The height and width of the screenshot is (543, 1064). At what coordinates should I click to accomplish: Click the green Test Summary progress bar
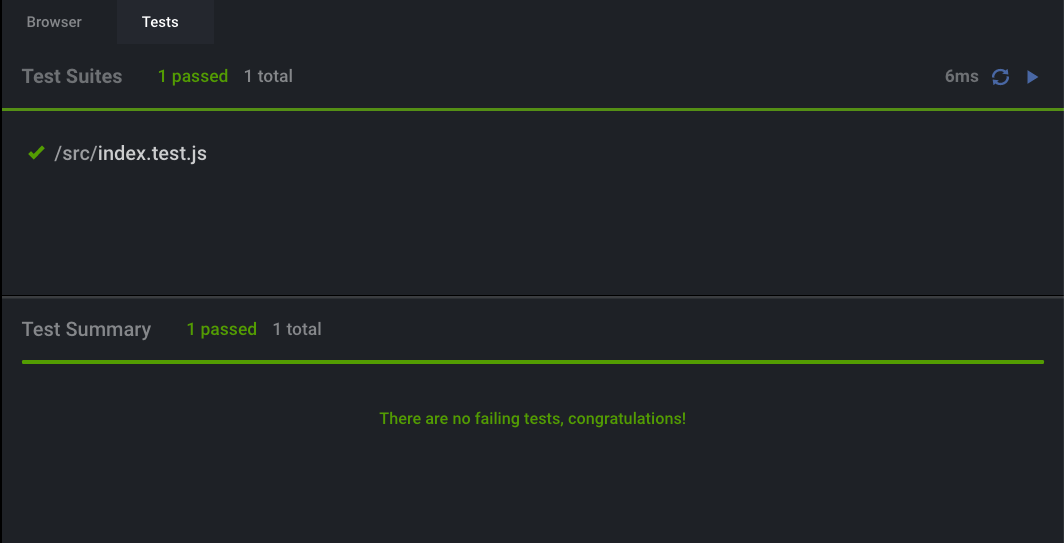pyautogui.click(x=533, y=362)
